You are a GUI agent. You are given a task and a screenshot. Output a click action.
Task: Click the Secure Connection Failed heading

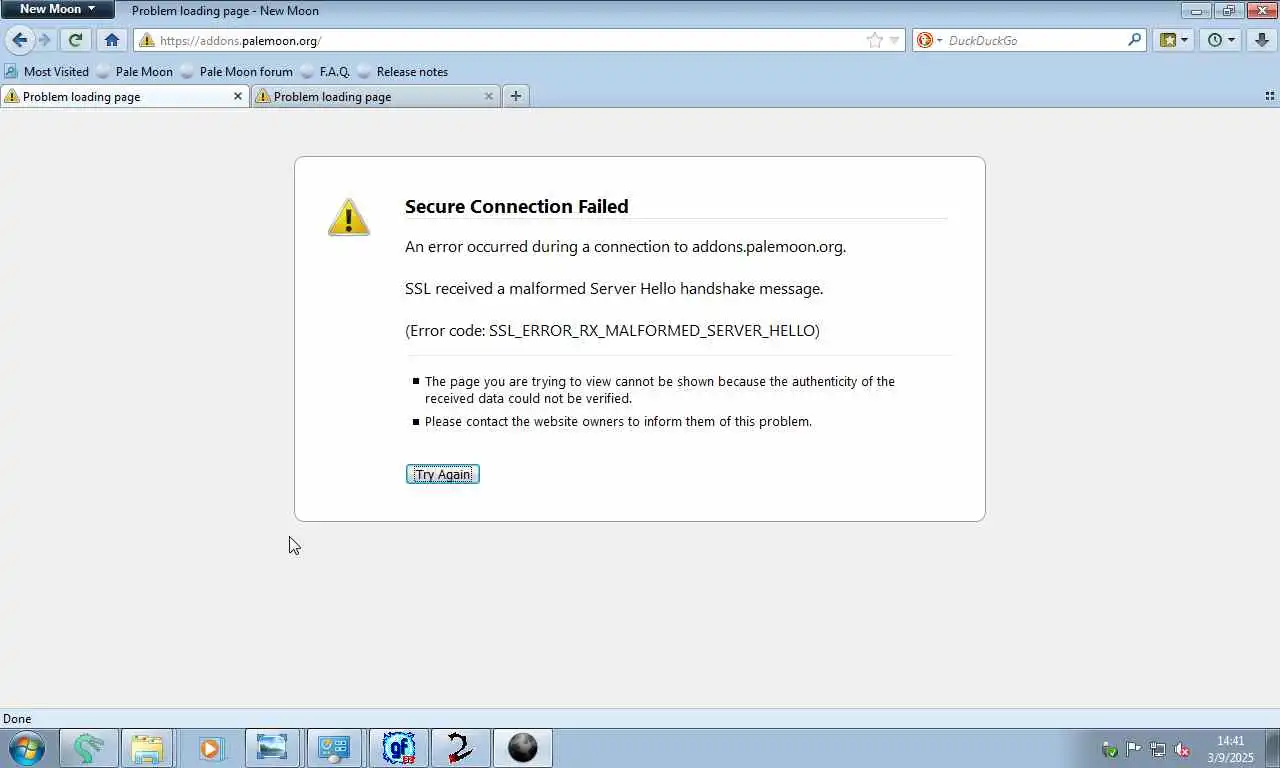pyautogui.click(x=516, y=206)
